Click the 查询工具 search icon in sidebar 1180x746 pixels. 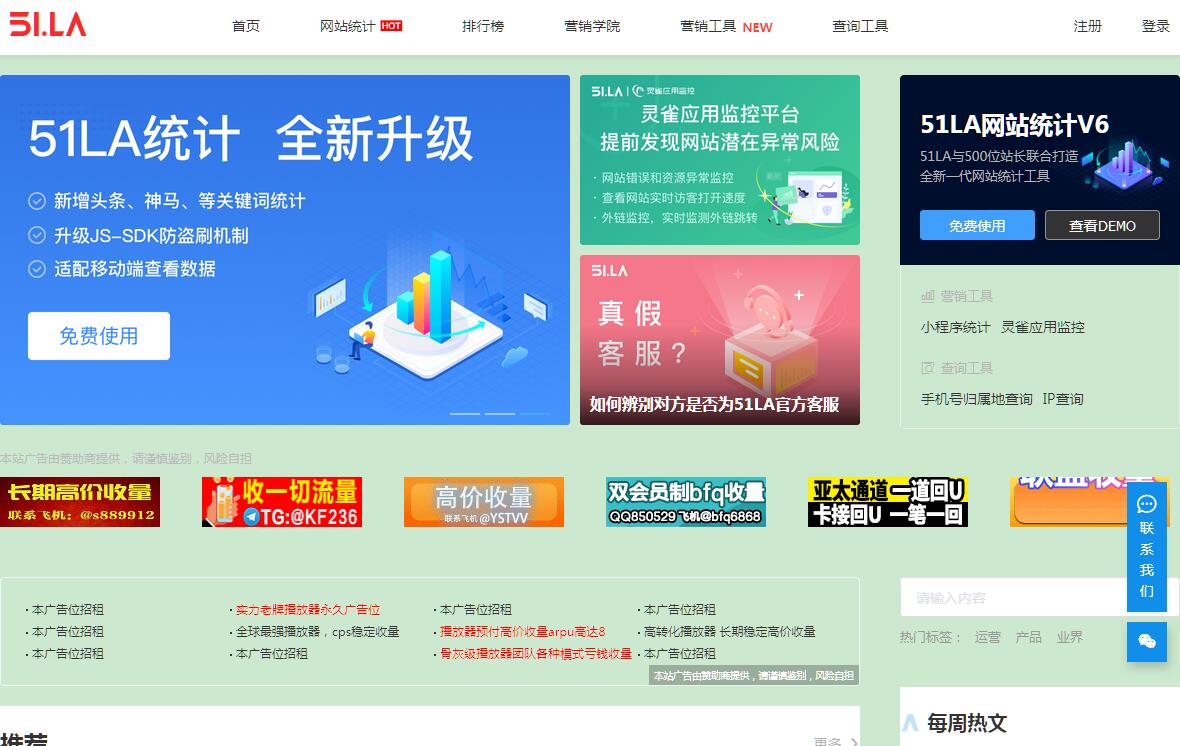(927, 368)
